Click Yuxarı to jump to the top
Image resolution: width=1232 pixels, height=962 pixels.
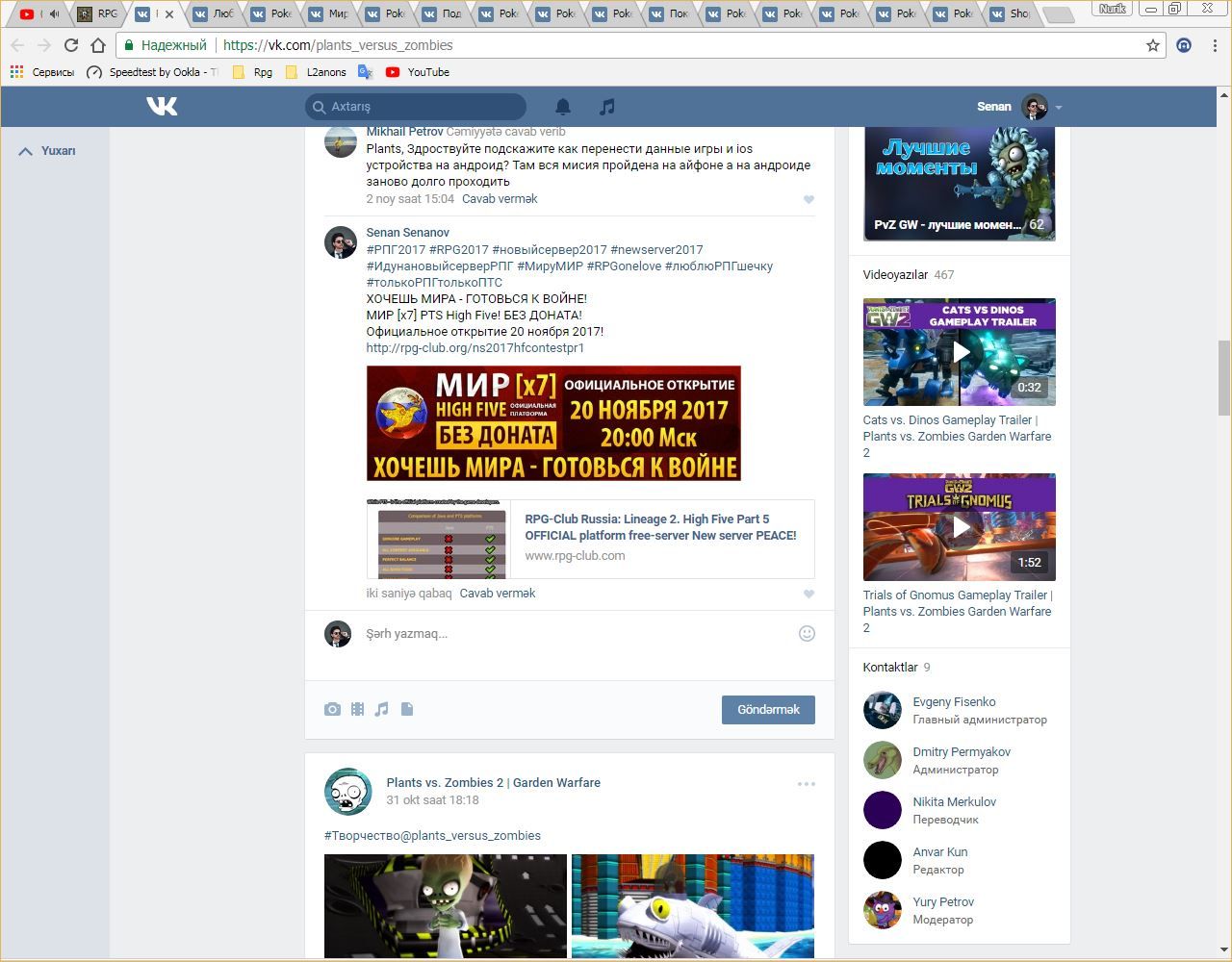[x=46, y=151]
